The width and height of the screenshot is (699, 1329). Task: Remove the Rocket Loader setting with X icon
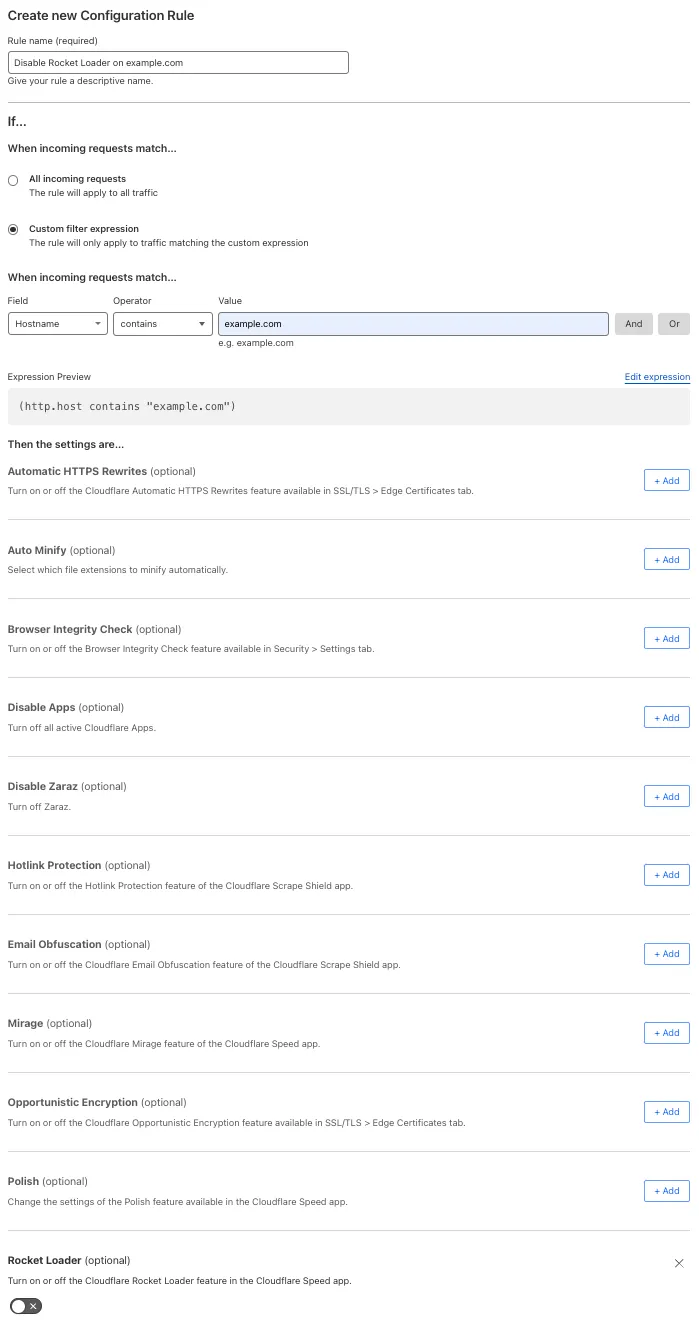click(679, 1264)
